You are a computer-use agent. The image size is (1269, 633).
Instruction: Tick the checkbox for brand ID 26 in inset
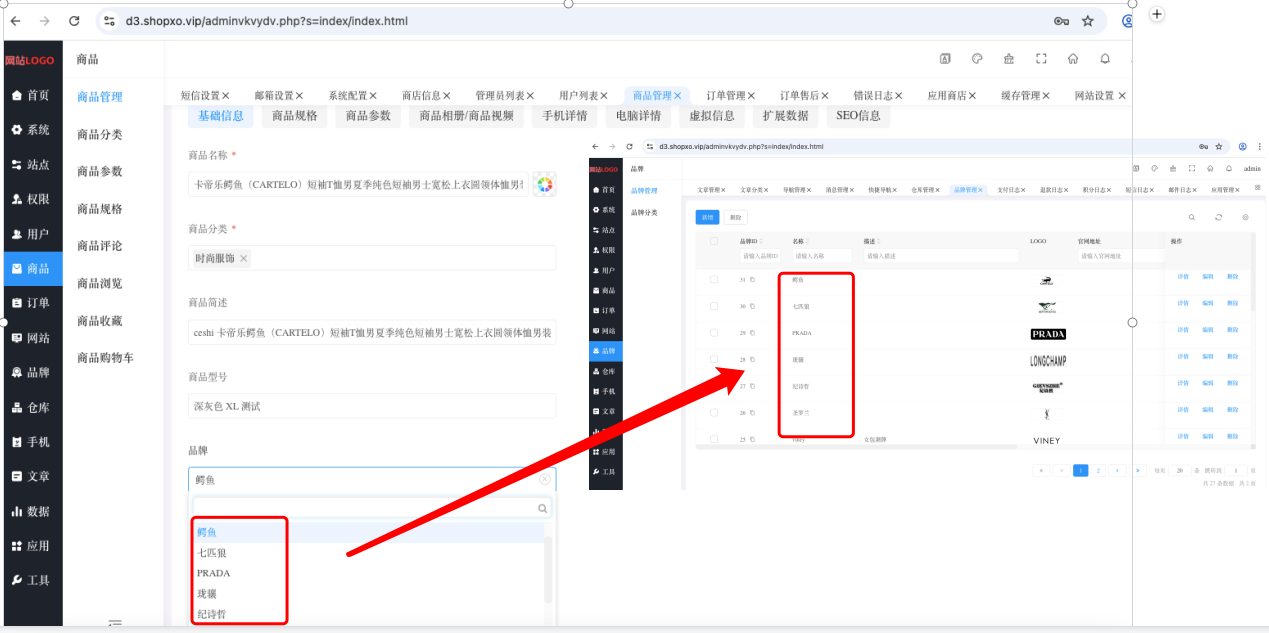(714, 412)
